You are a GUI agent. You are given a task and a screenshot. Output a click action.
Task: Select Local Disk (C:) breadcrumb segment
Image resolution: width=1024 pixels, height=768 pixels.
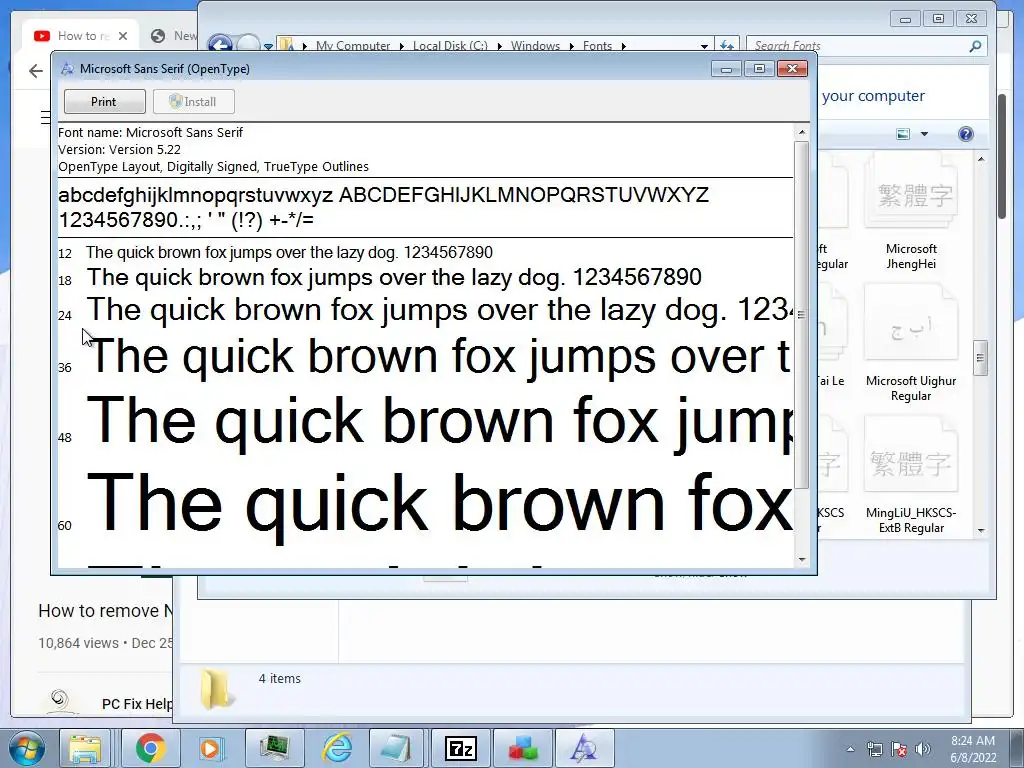pos(450,46)
